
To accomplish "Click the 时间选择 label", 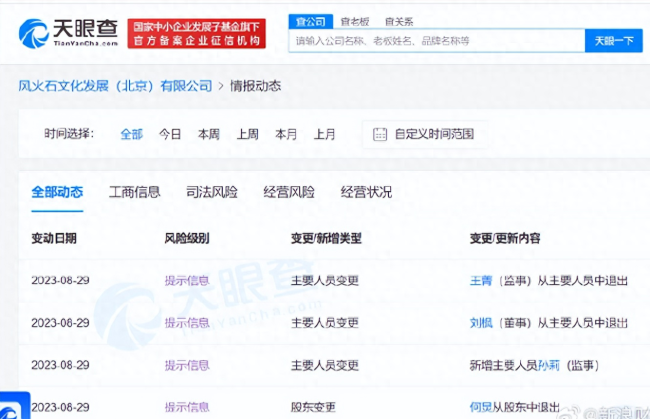I will tap(69, 134).
